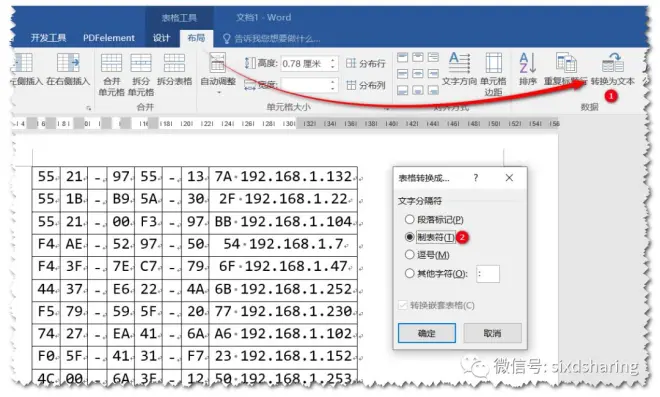Align cell text center
This screenshot has height=397, width=660.
(418, 74)
